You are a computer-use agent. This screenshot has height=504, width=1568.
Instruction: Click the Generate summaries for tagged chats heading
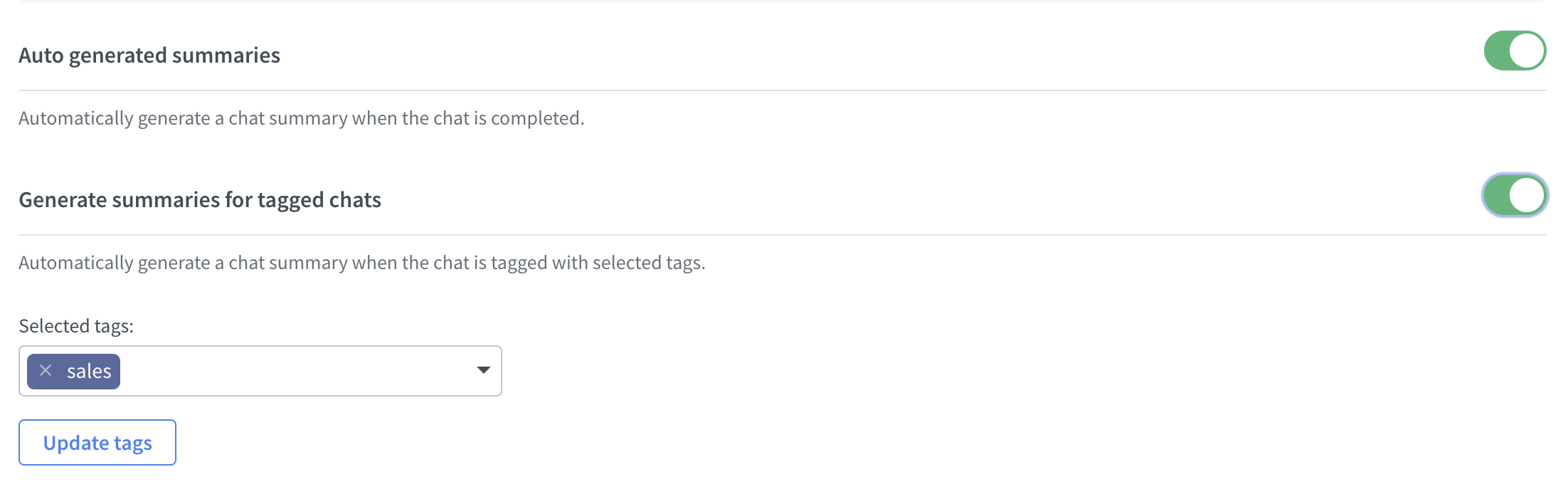click(200, 200)
